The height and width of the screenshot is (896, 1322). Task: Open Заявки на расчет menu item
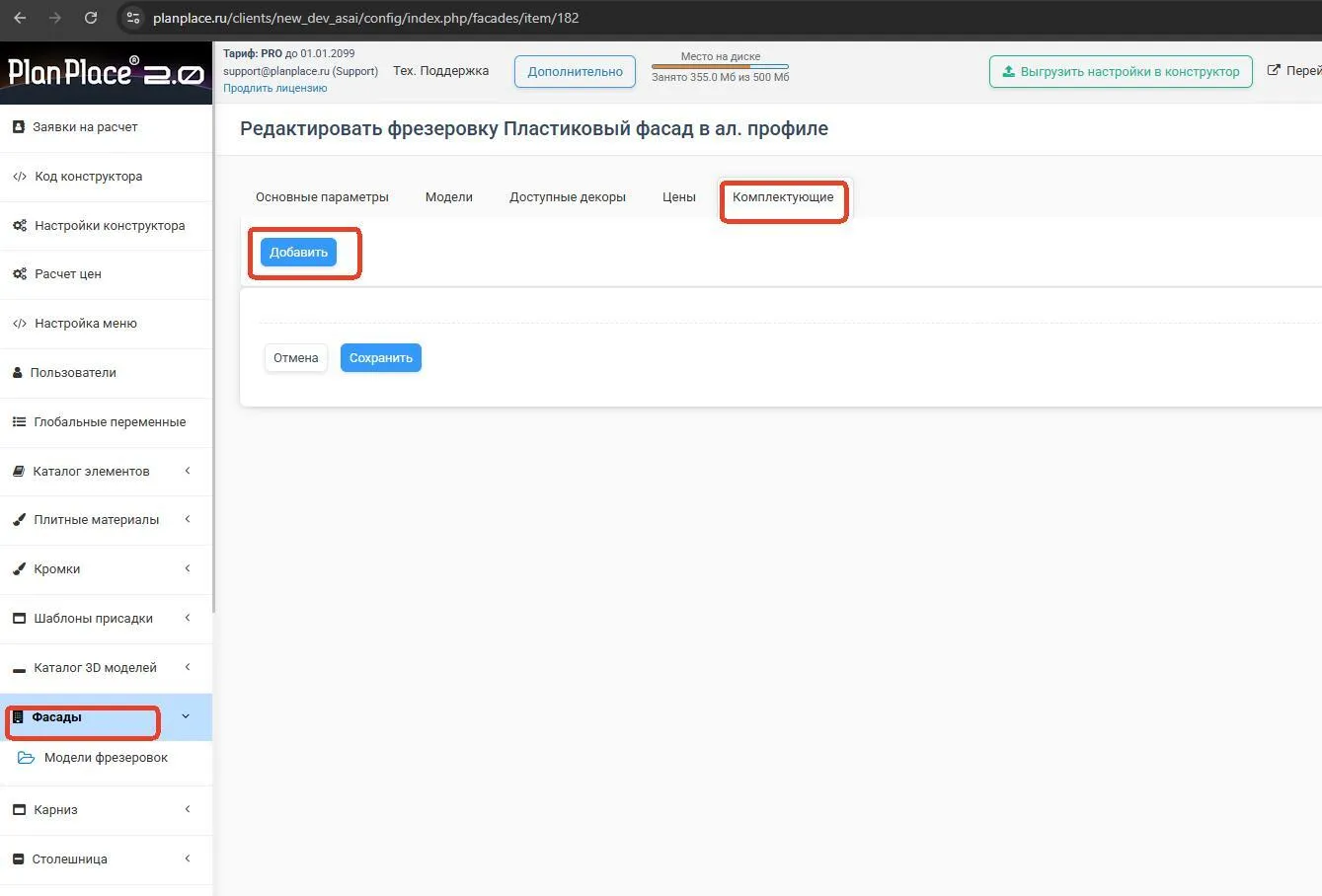106,127
